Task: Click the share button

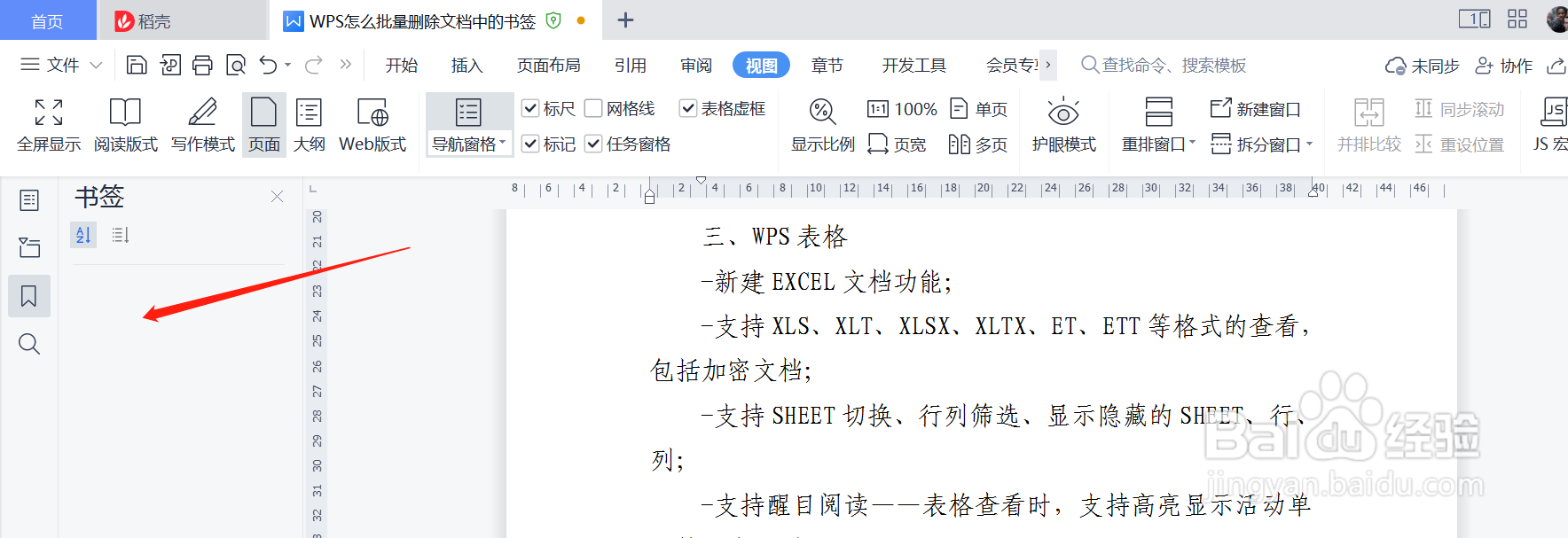Action: click(1556, 66)
